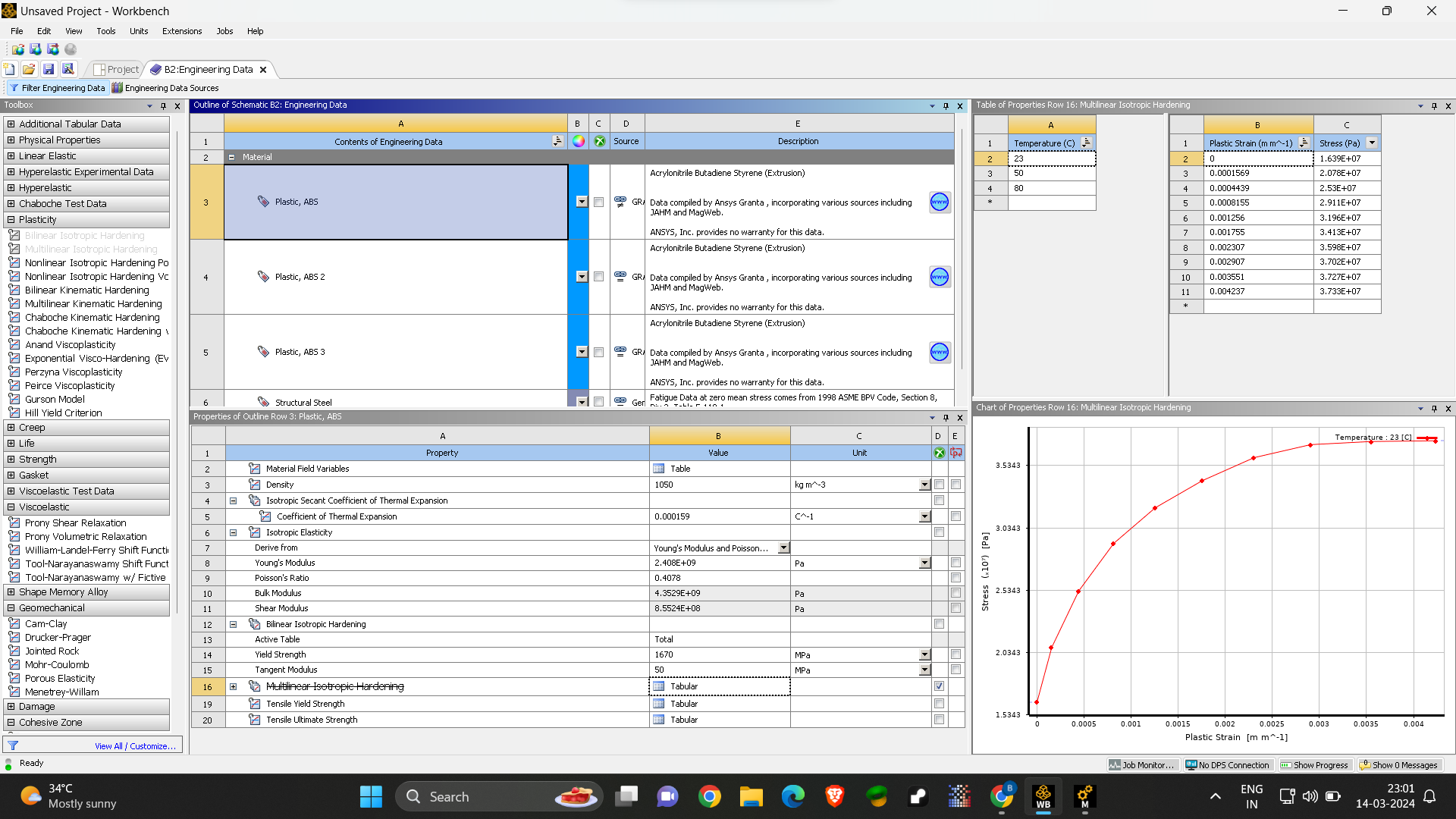Click the Yield Strength value field
The height and width of the screenshot is (819, 1456).
718,654
